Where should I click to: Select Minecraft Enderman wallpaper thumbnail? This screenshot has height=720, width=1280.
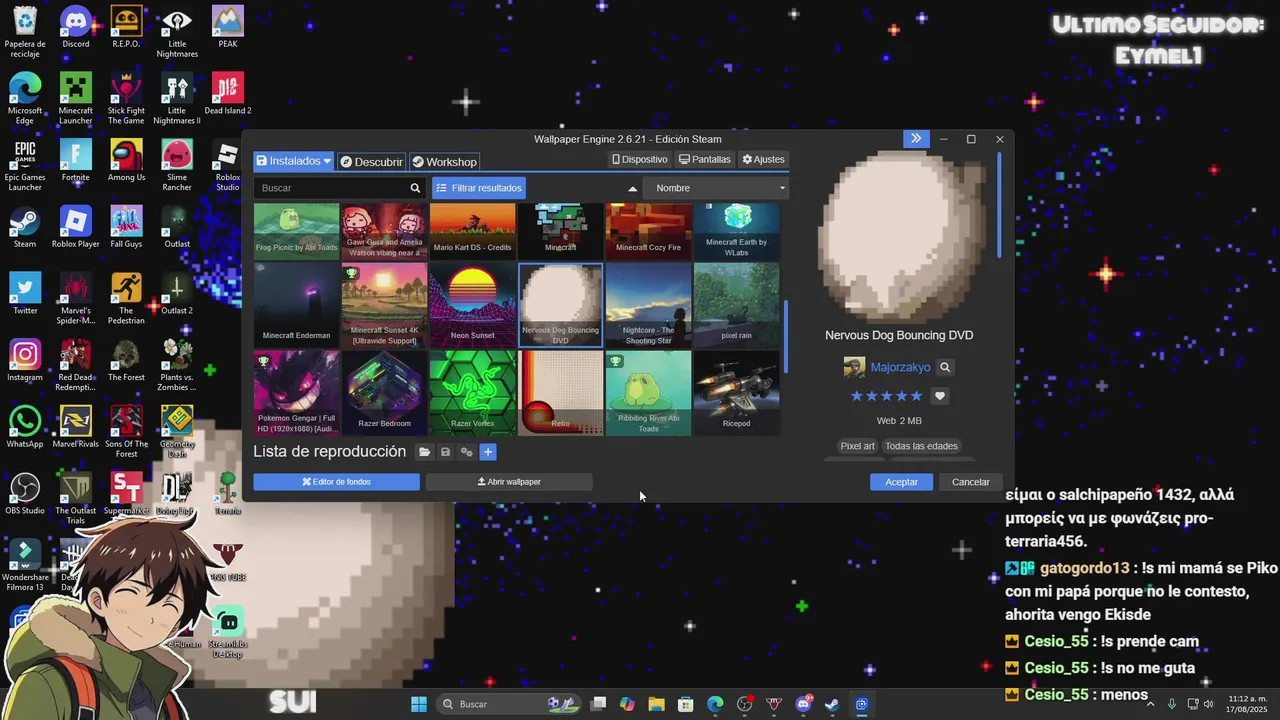tap(296, 305)
